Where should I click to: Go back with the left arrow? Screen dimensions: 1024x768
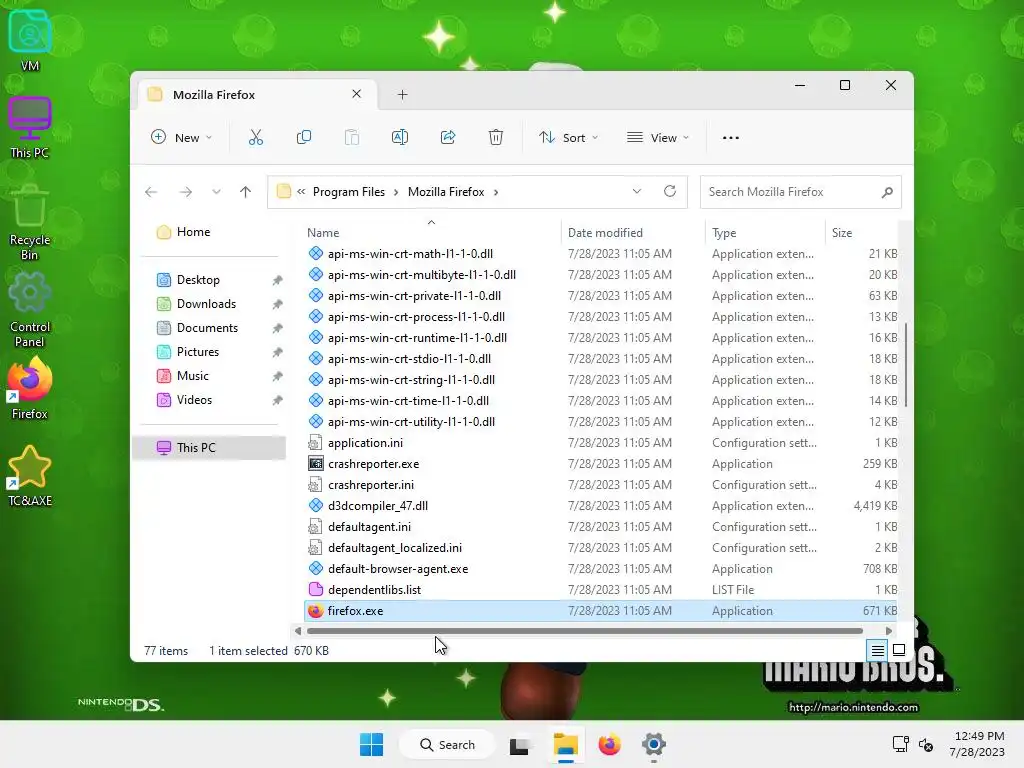pyautogui.click(x=151, y=192)
